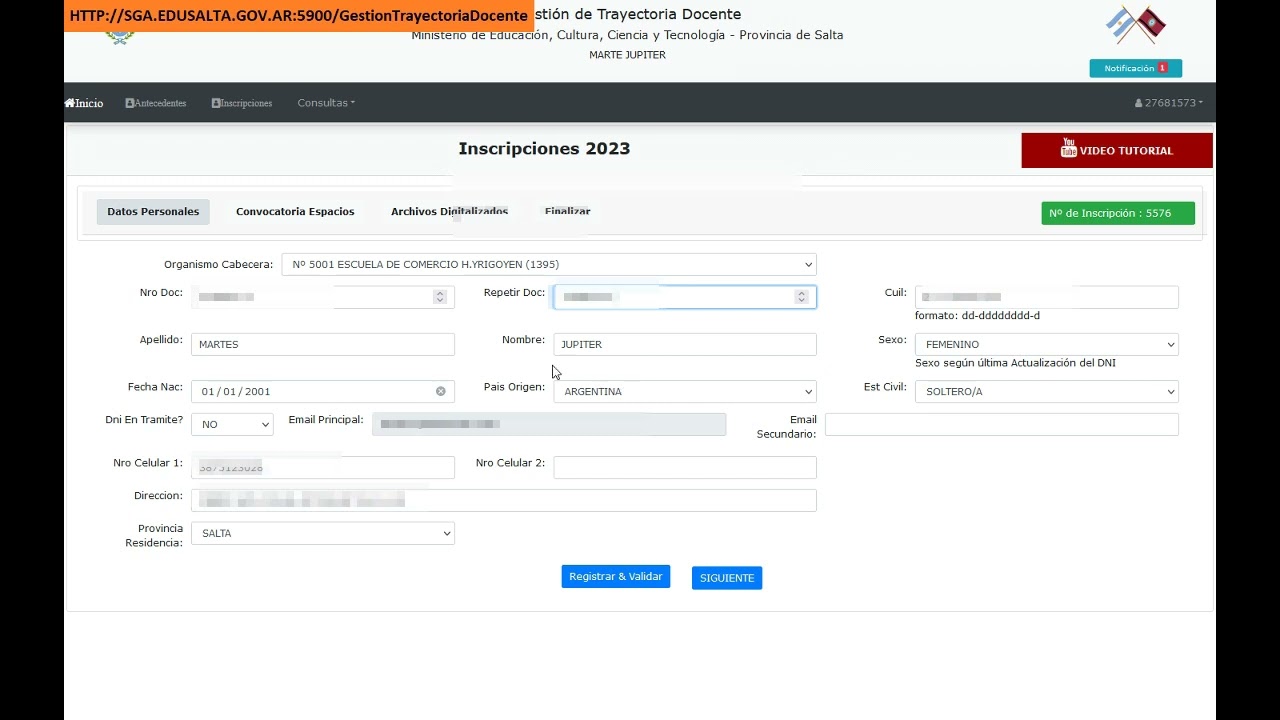Click Nro Doc input field
Viewport: 1280px width, 720px height.
coord(323,297)
